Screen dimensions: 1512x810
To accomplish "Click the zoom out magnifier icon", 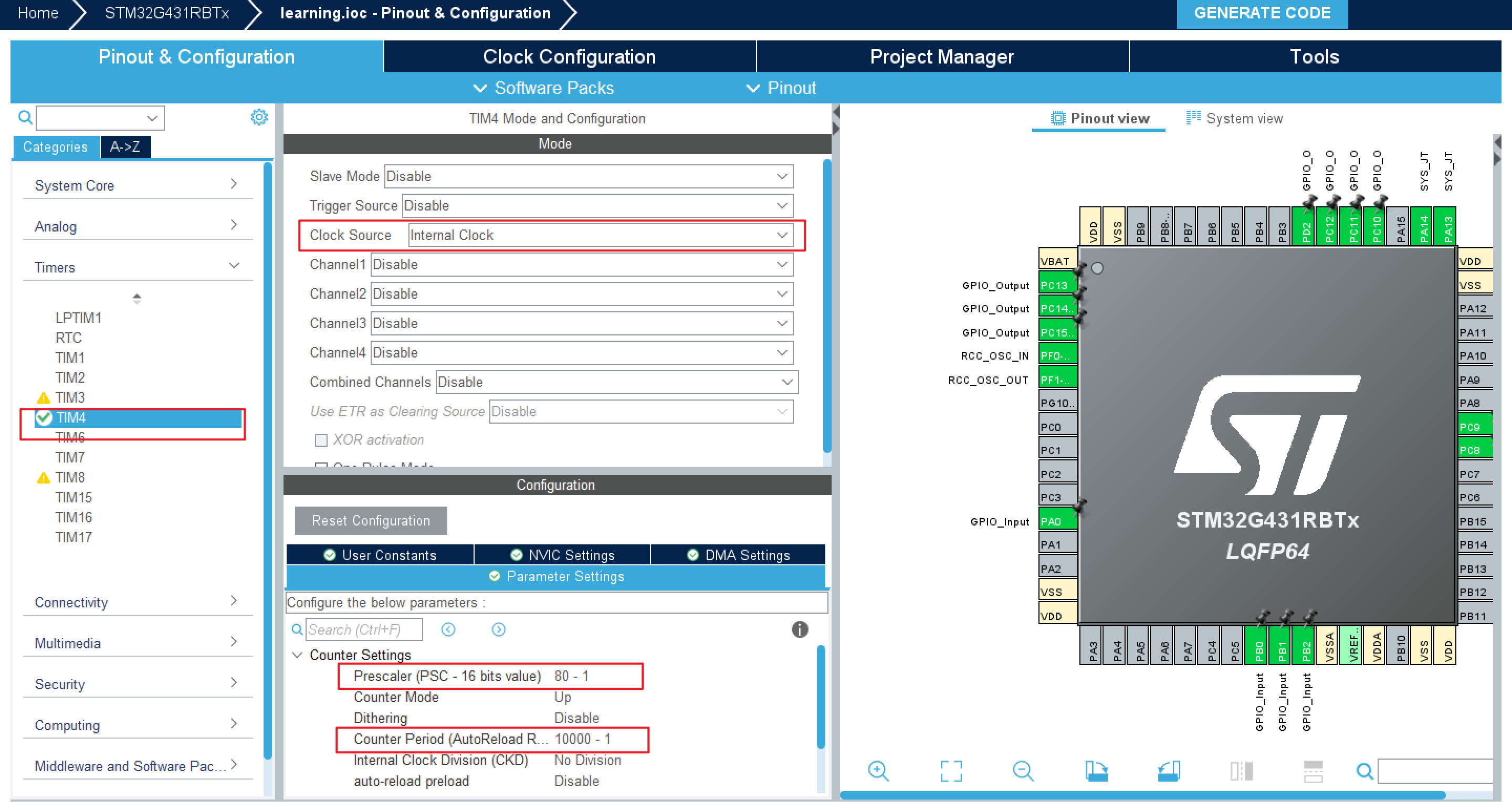I will 1023,771.
